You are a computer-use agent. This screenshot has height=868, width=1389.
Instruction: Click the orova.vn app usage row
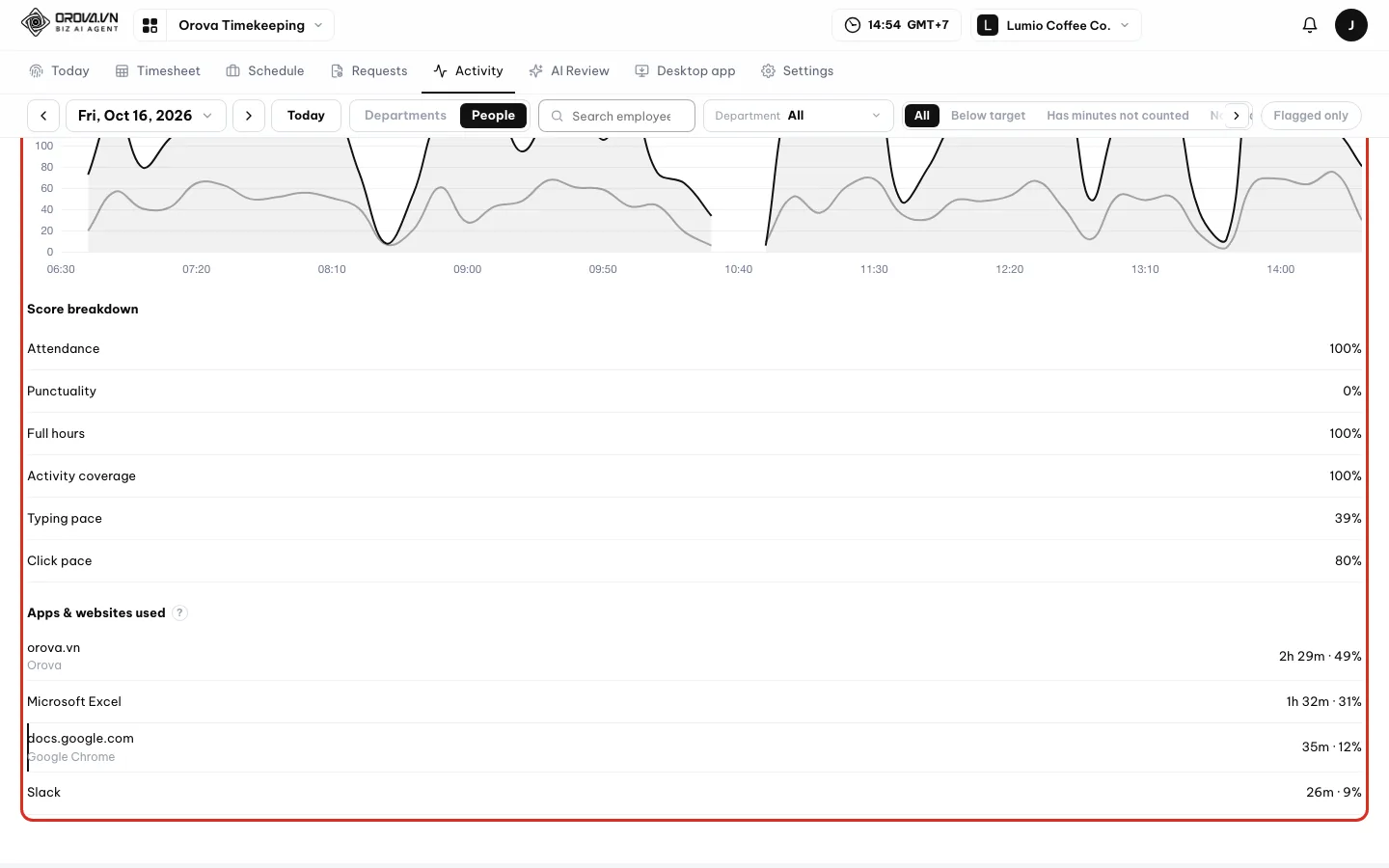[694, 656]
